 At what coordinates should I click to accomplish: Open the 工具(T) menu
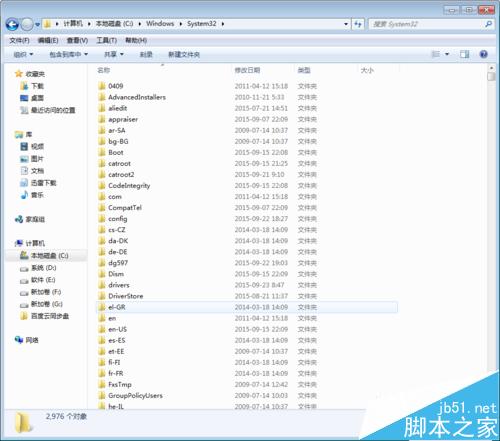(106, 40)
